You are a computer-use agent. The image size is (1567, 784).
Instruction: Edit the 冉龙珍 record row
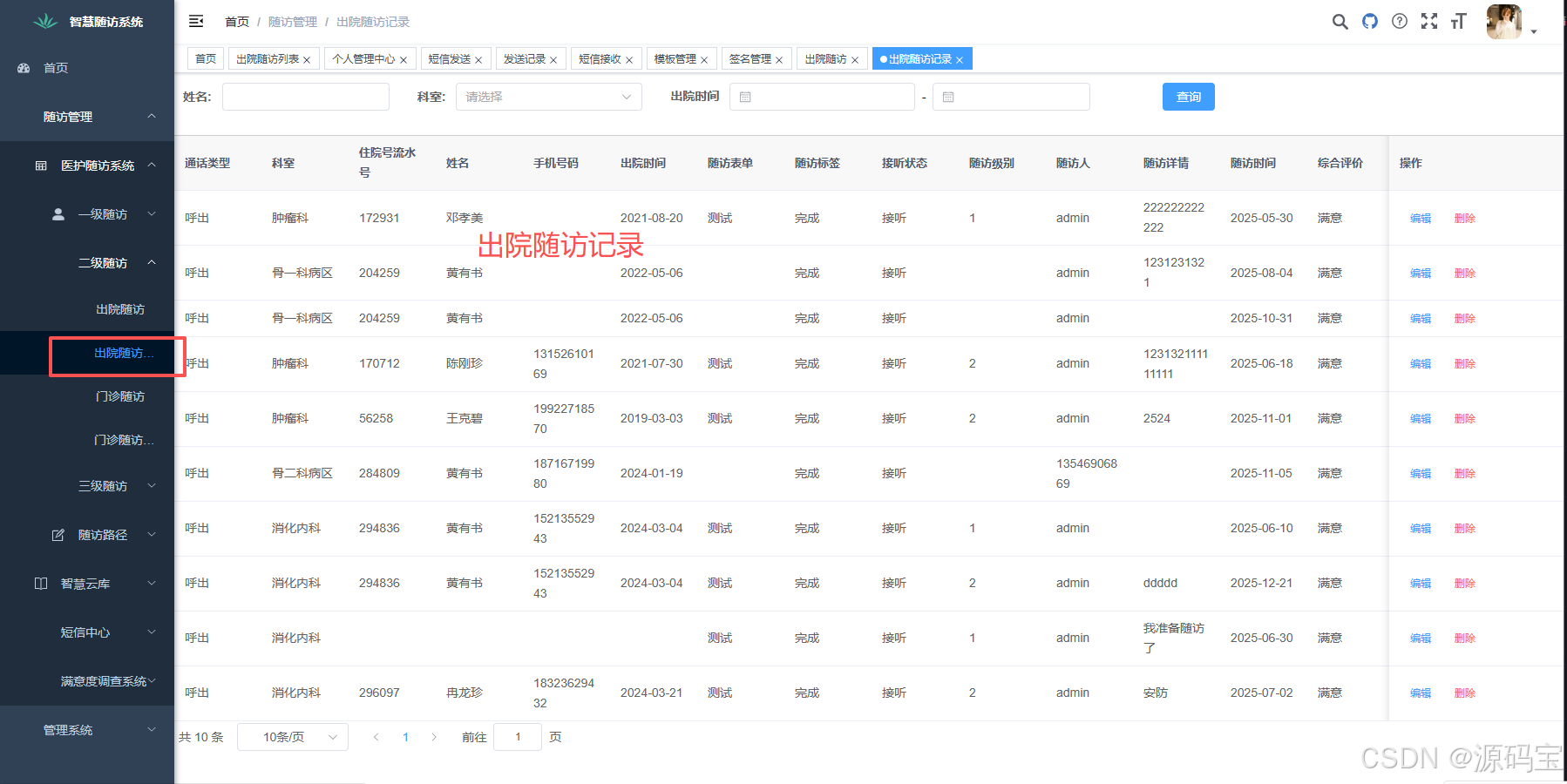[x=1421, y=693]
